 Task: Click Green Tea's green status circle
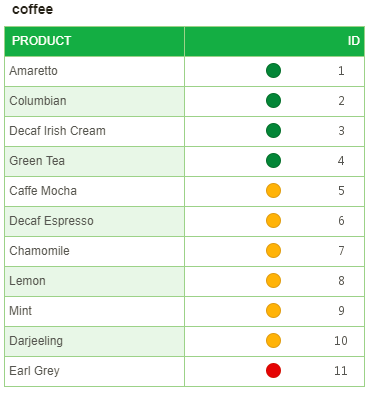pos(273,161)
